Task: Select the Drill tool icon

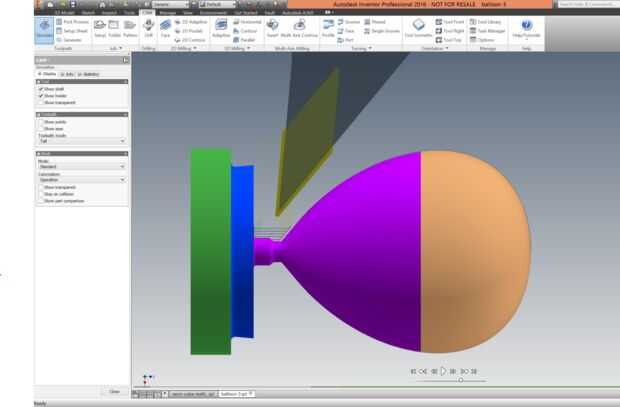Action: click(x=148, y=28)
